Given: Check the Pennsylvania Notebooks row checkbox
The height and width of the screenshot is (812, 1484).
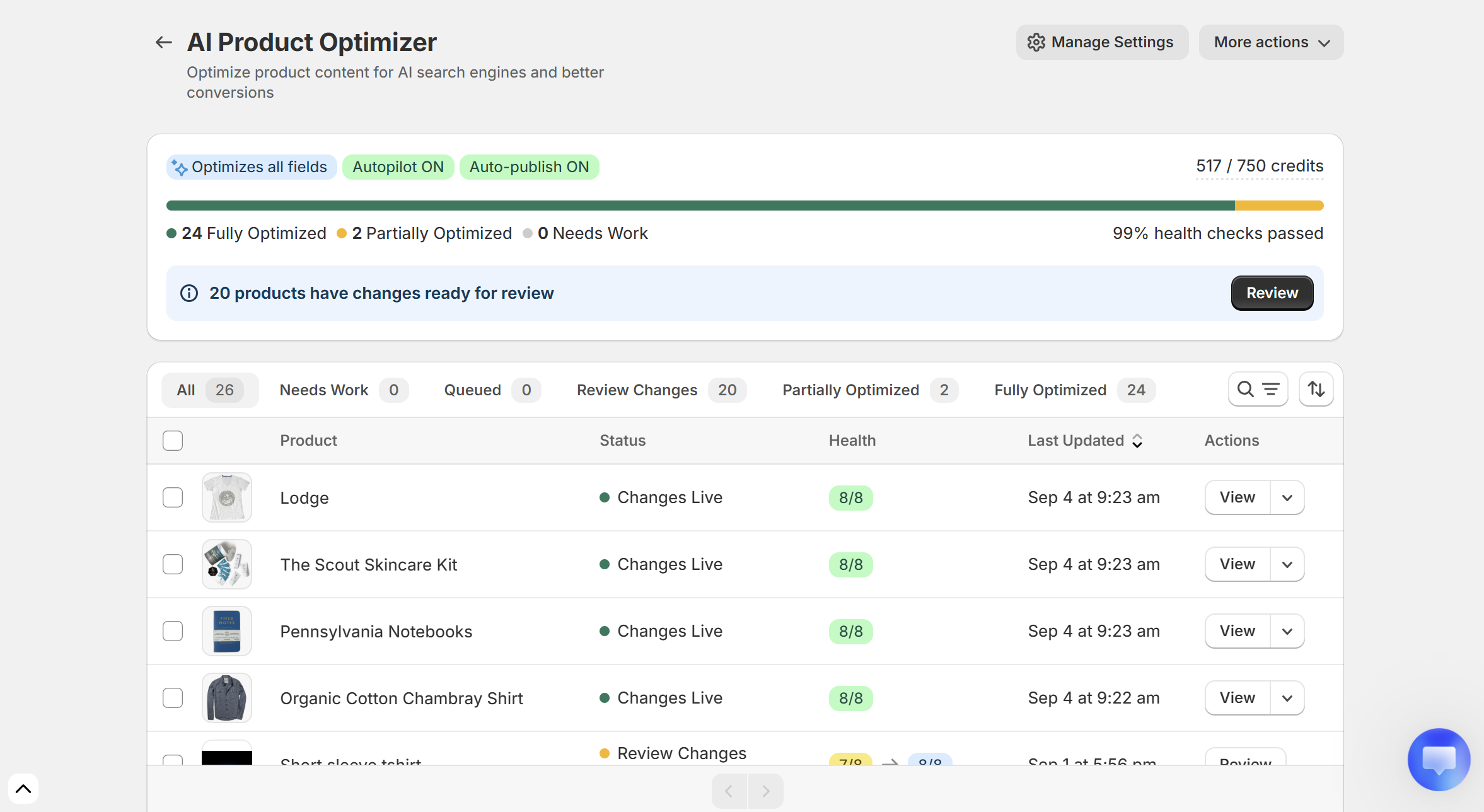Looking at the screenshot, I should (173, 631).
